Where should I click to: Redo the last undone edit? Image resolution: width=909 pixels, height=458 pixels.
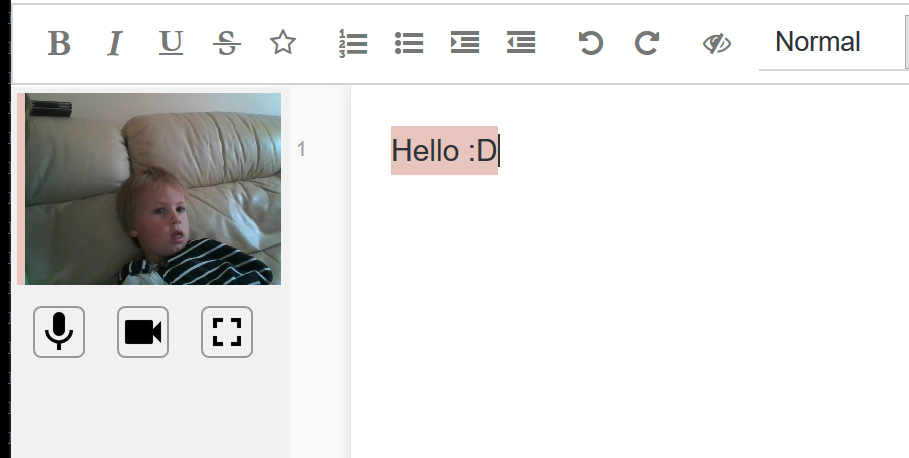(647, 43)
